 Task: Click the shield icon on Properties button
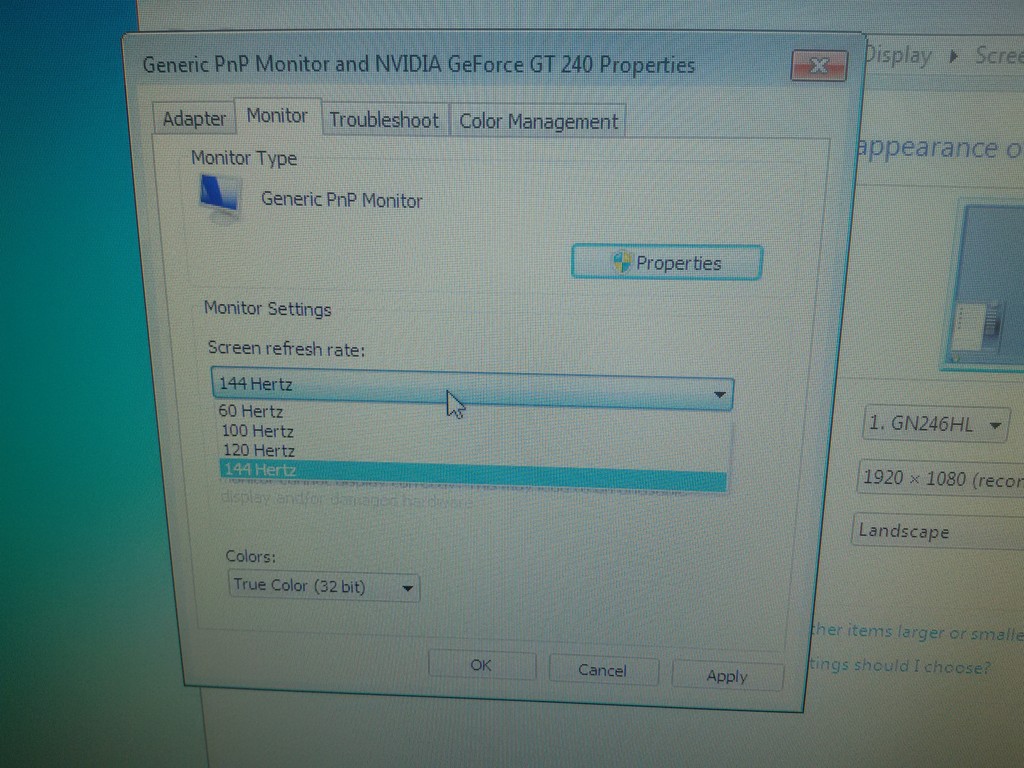[621, 262]
